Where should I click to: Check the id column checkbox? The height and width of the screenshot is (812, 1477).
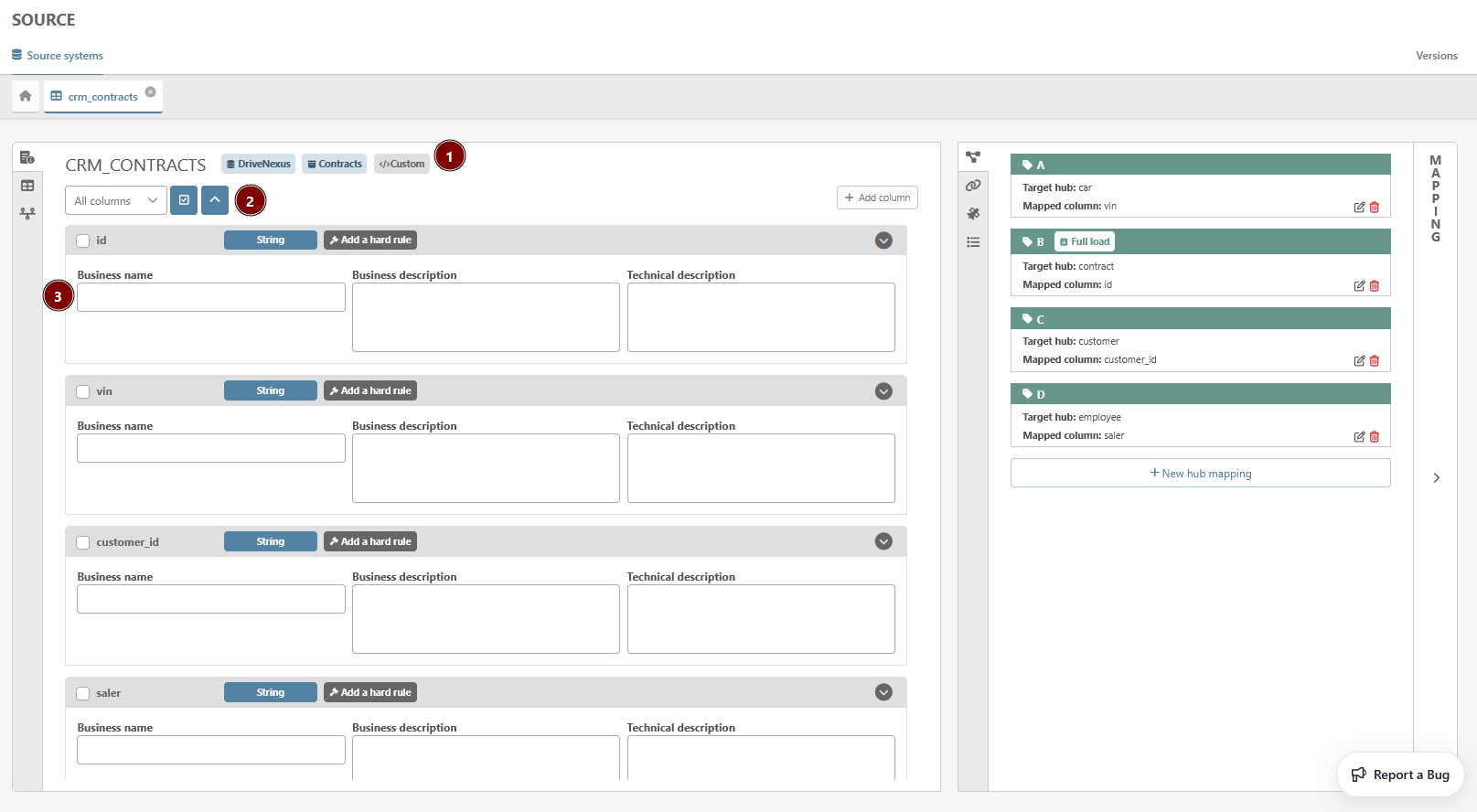(x=83, y=240)
